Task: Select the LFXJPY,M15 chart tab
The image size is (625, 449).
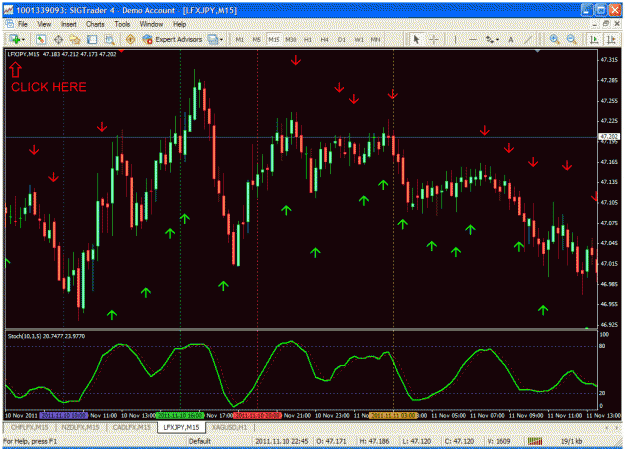Action: [x=181, y=427]
